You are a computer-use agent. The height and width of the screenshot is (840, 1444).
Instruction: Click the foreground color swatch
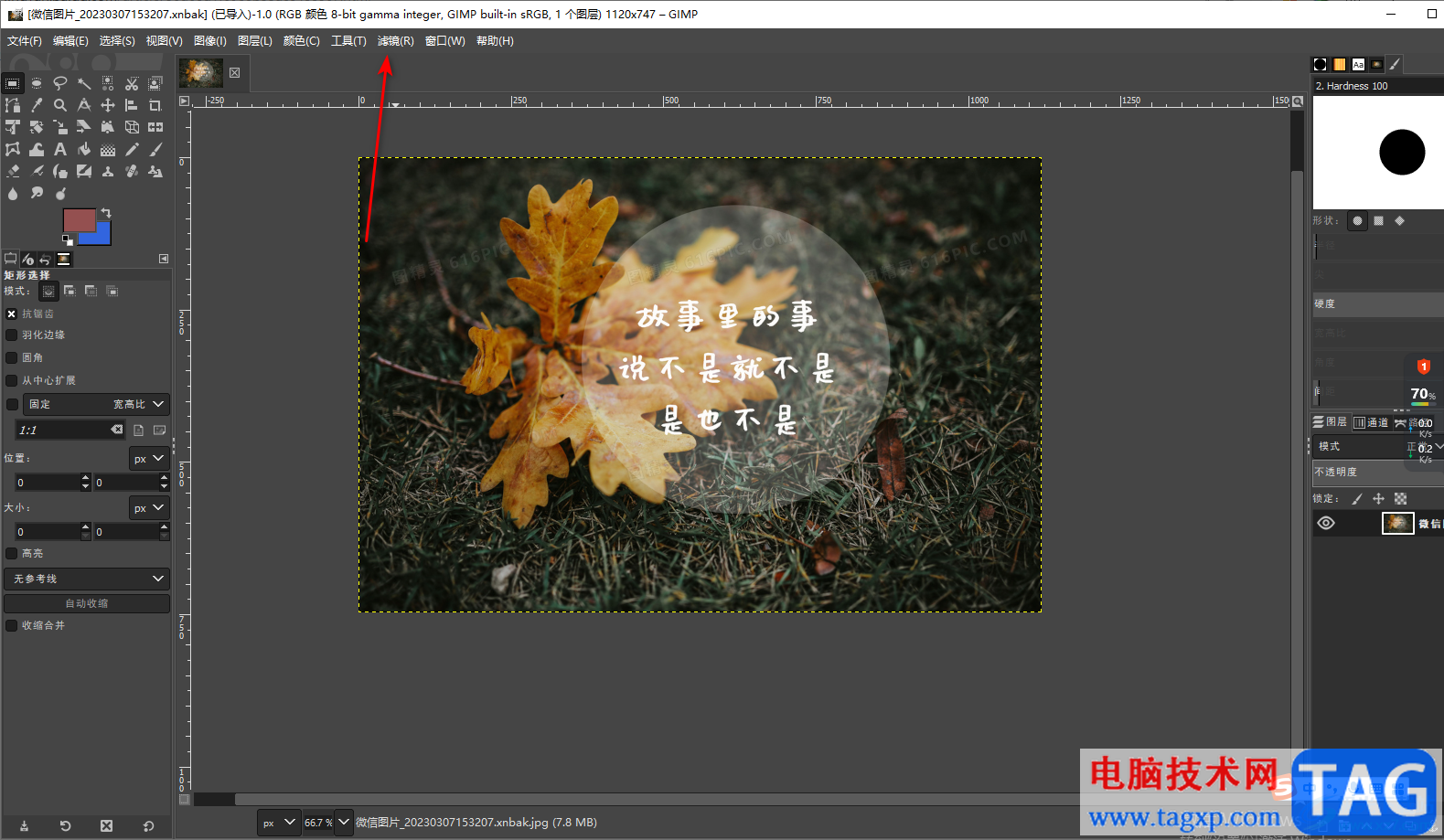click(x=79, y=220)
